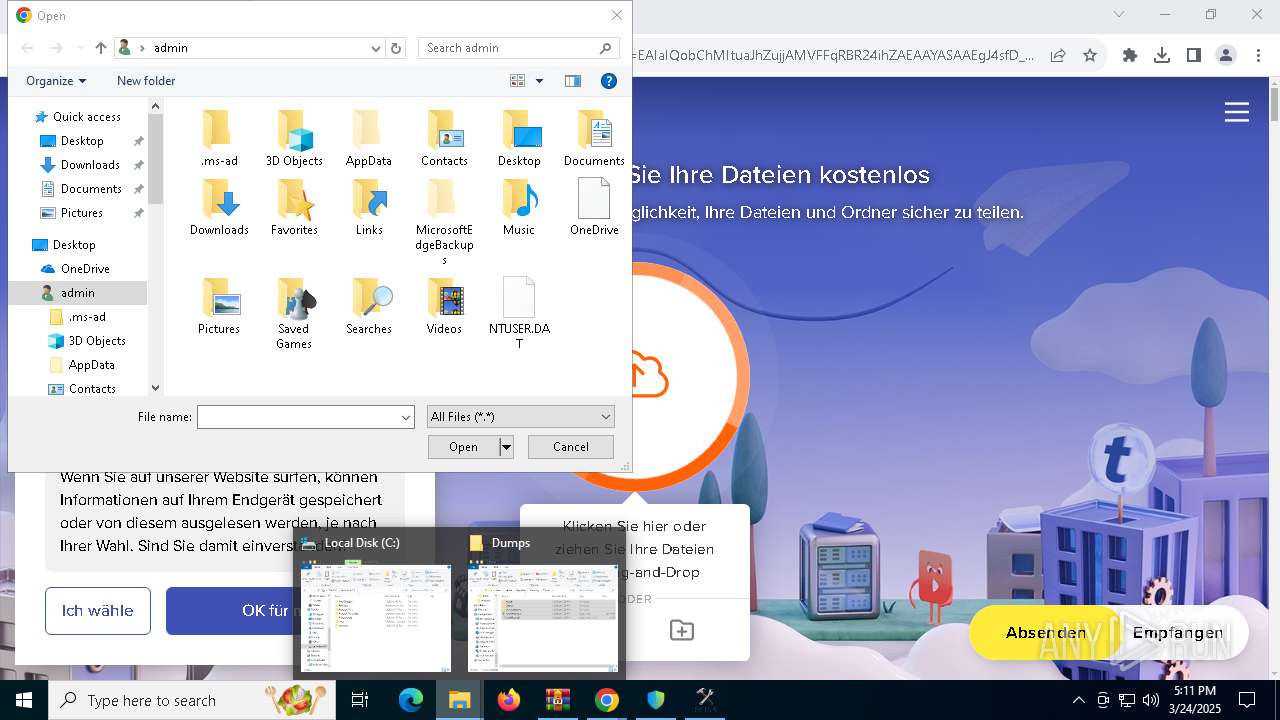Click the Open button in dialog
The height and width of the screenshot is (720, 1280).
click(463, 447)
